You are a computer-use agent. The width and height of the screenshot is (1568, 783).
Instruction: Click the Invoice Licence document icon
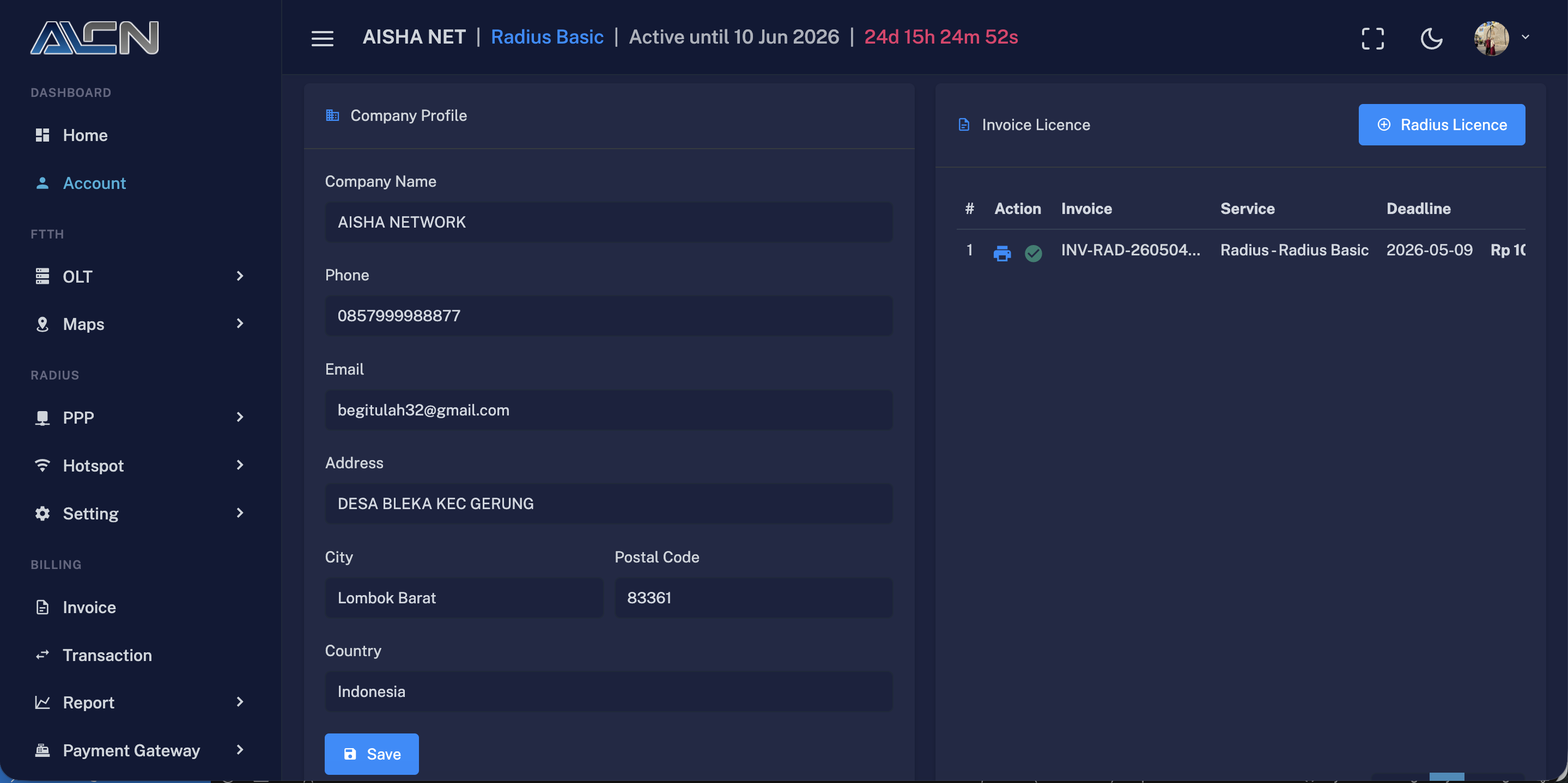[964, 125]
